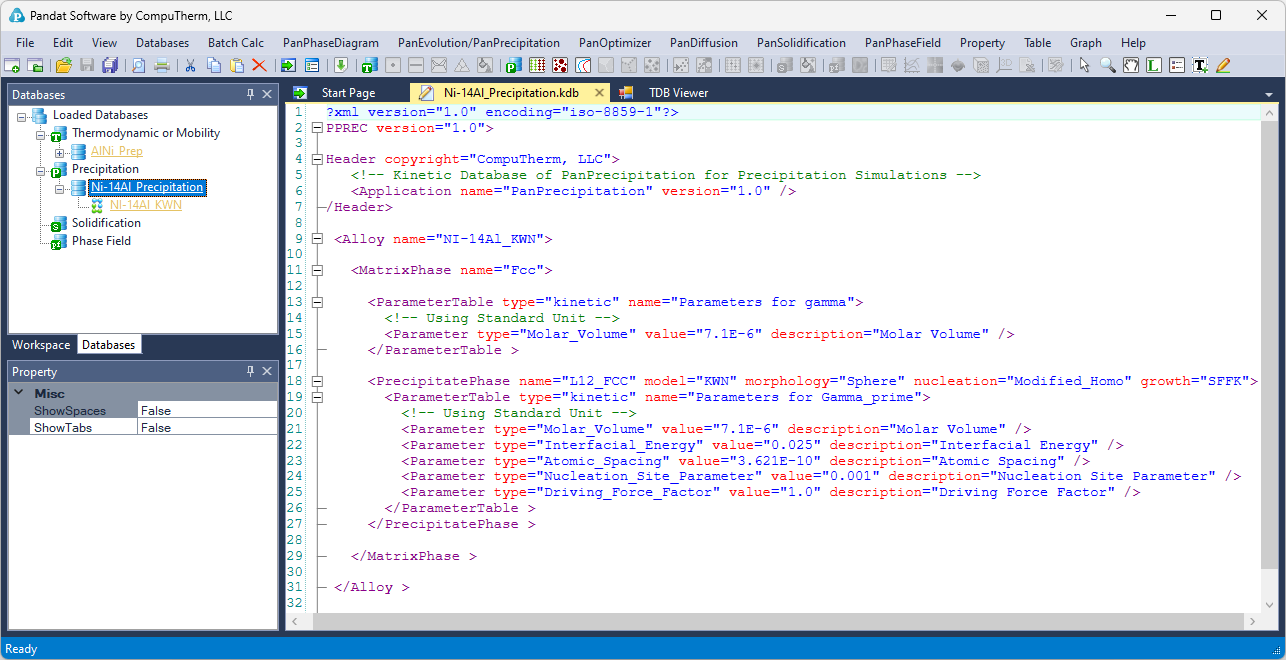The width and height of the screenshot is (1286, 660).
Task: Click the Cut scissors icon
Action: (190, 66)
